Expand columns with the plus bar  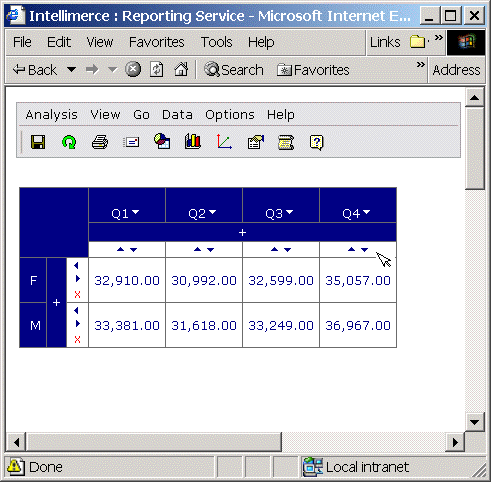coord(242,232)
